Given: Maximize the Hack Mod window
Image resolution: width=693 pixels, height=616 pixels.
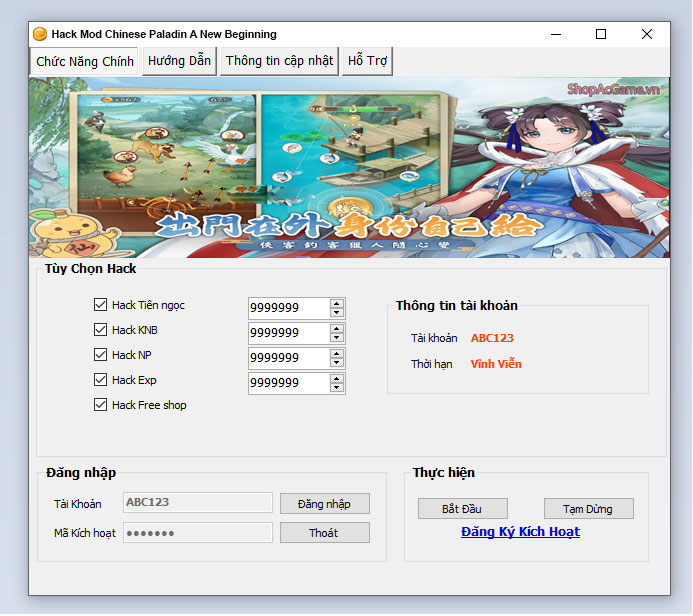Looking at the screenshot, I should (x=601, y=34).
